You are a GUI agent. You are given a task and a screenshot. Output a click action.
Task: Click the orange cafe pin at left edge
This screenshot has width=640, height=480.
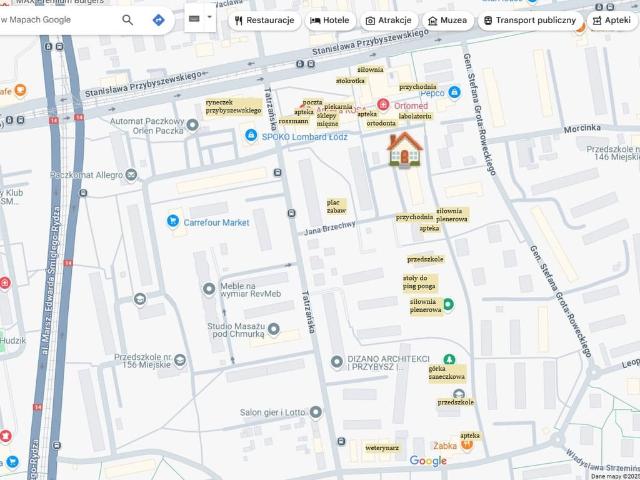pos(20,90)
